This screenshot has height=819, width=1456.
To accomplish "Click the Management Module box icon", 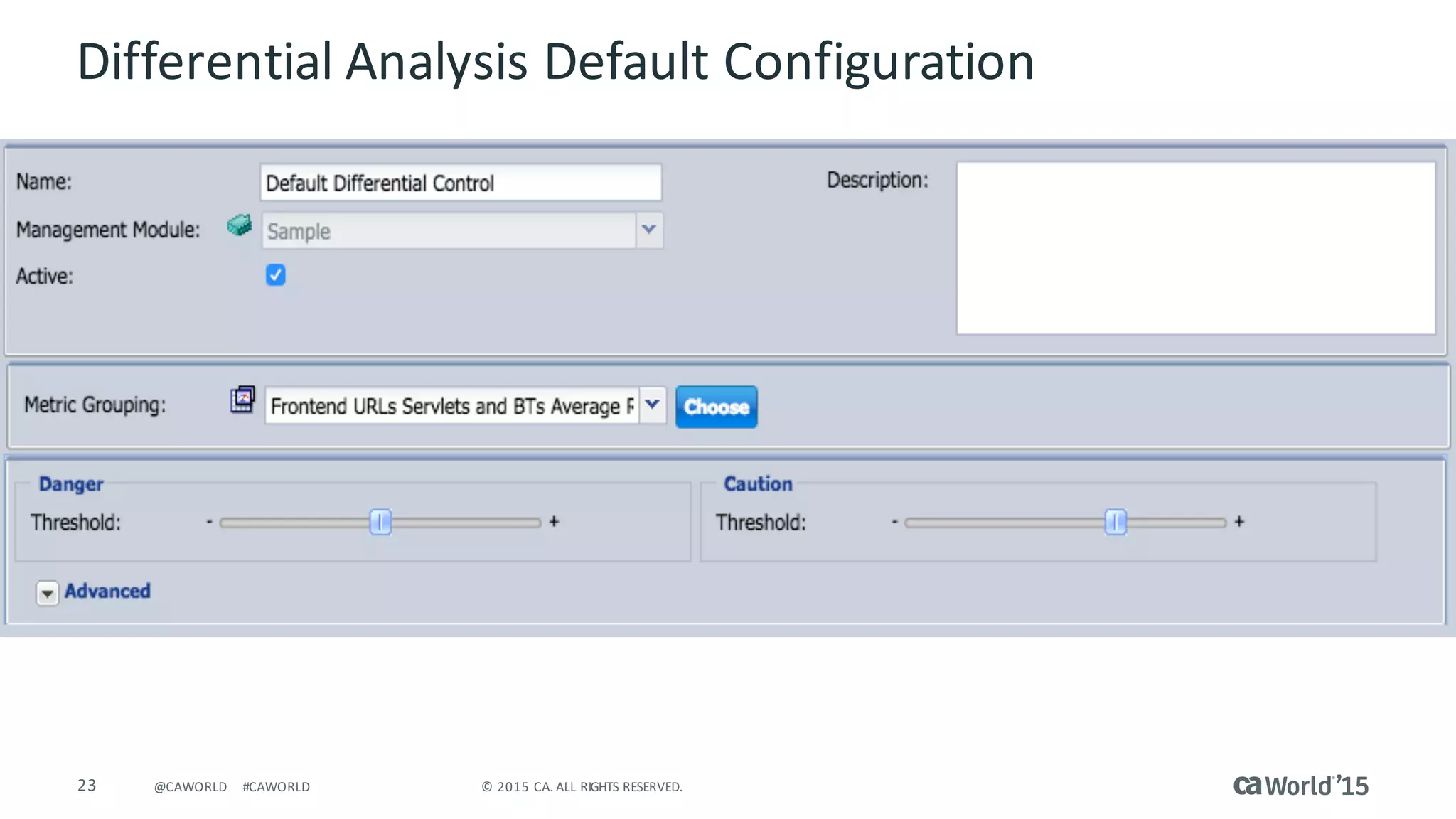I will [240, 225].
